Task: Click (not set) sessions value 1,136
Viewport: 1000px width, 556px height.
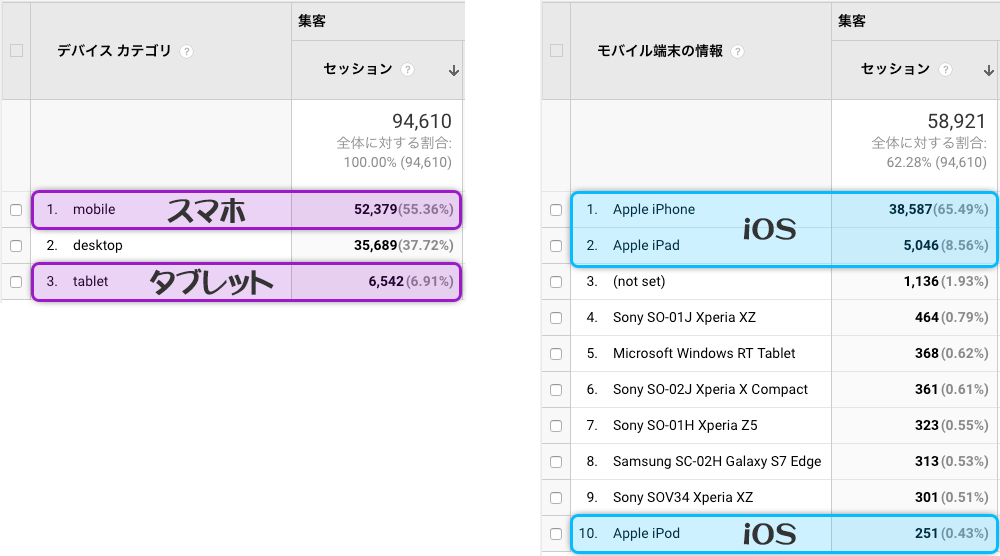Action: [x=921, y=281]
